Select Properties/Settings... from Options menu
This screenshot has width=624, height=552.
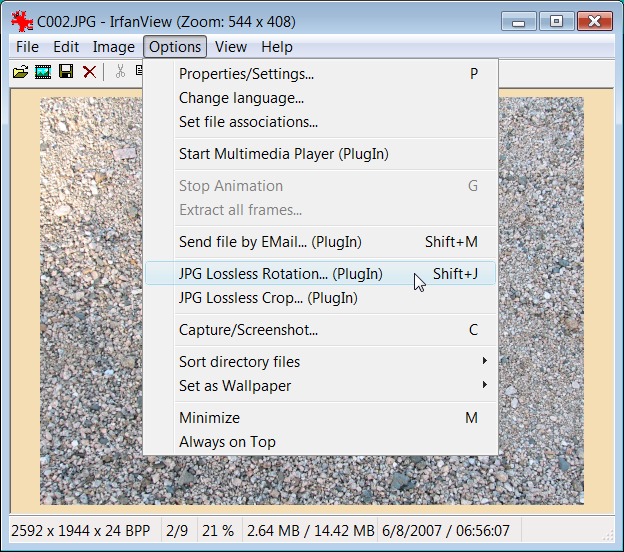[246, 74]
